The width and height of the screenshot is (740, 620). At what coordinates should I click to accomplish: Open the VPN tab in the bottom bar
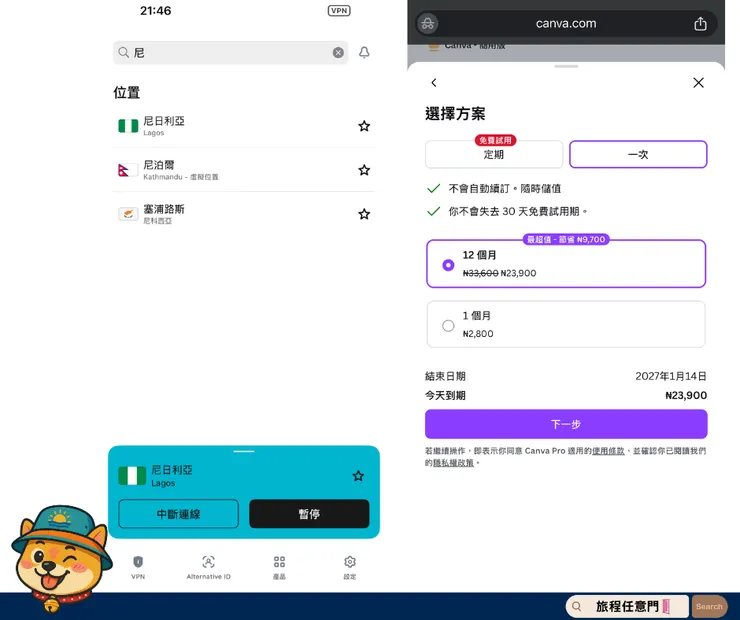pyautogui.click(x=138, y=567)
